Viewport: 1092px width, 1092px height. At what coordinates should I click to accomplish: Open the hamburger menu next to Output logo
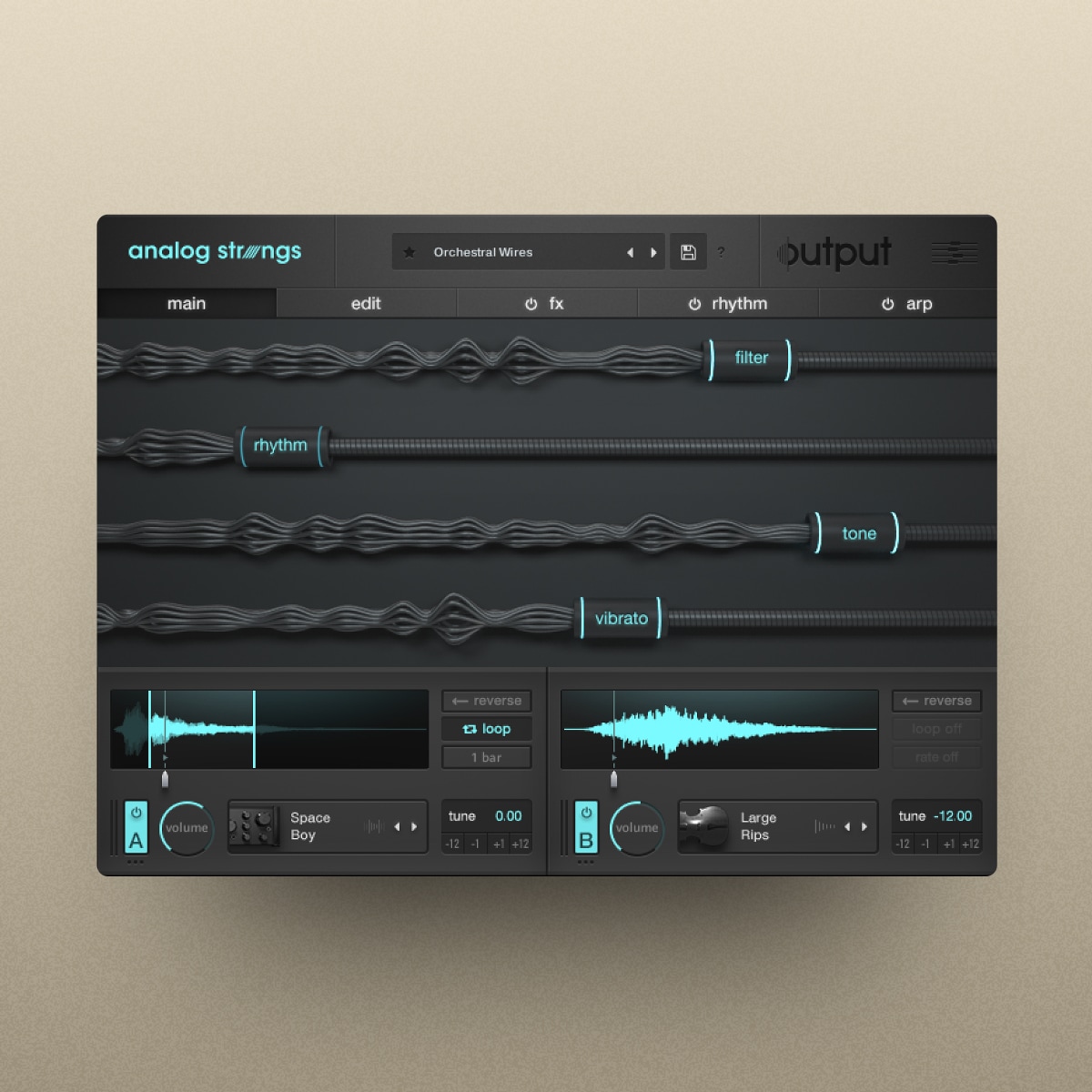point(954,253)
